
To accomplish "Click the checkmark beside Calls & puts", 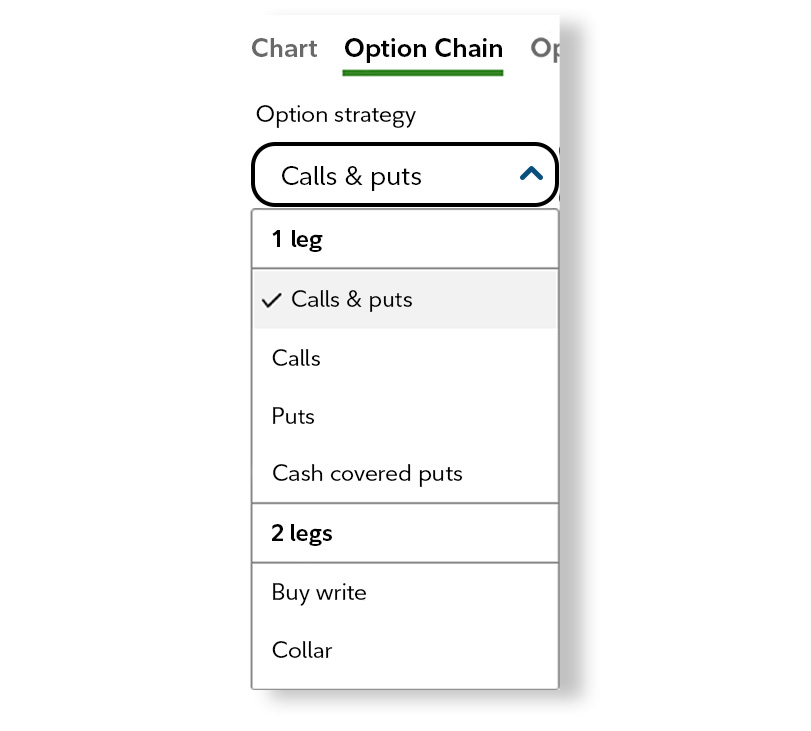I will tap(271, 300).
